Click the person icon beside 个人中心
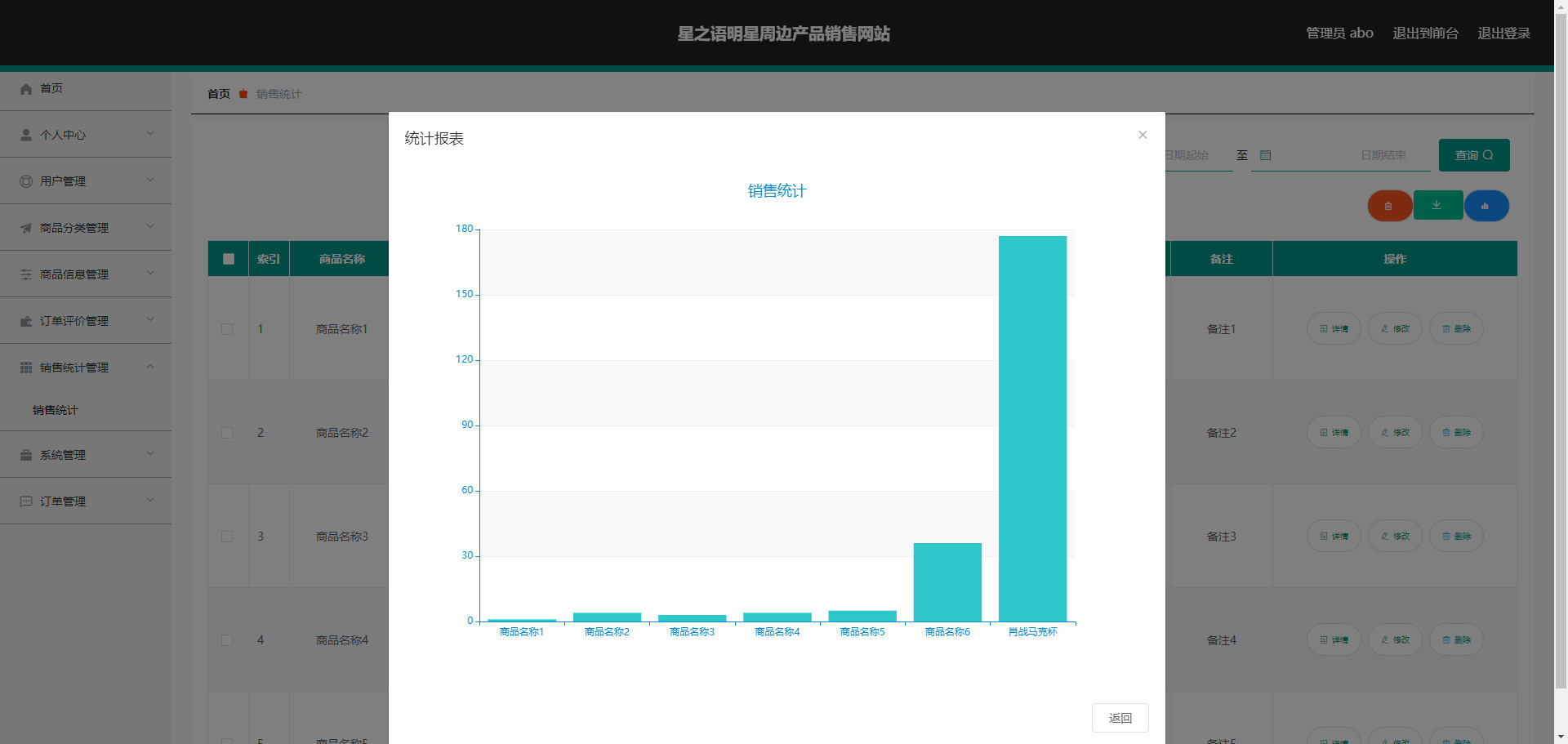Image resolution: width=1568 pixels, height=744 pixels. click(26, 135)
